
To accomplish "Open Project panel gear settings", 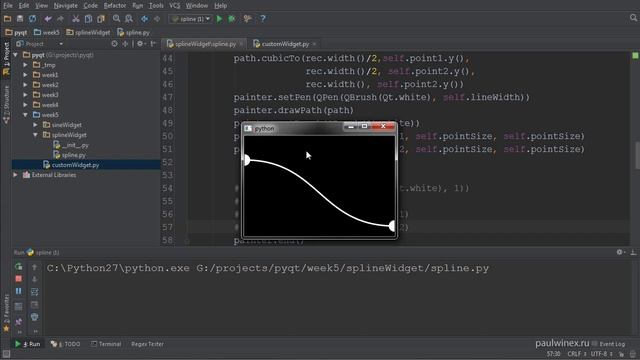I will (141, 44).
